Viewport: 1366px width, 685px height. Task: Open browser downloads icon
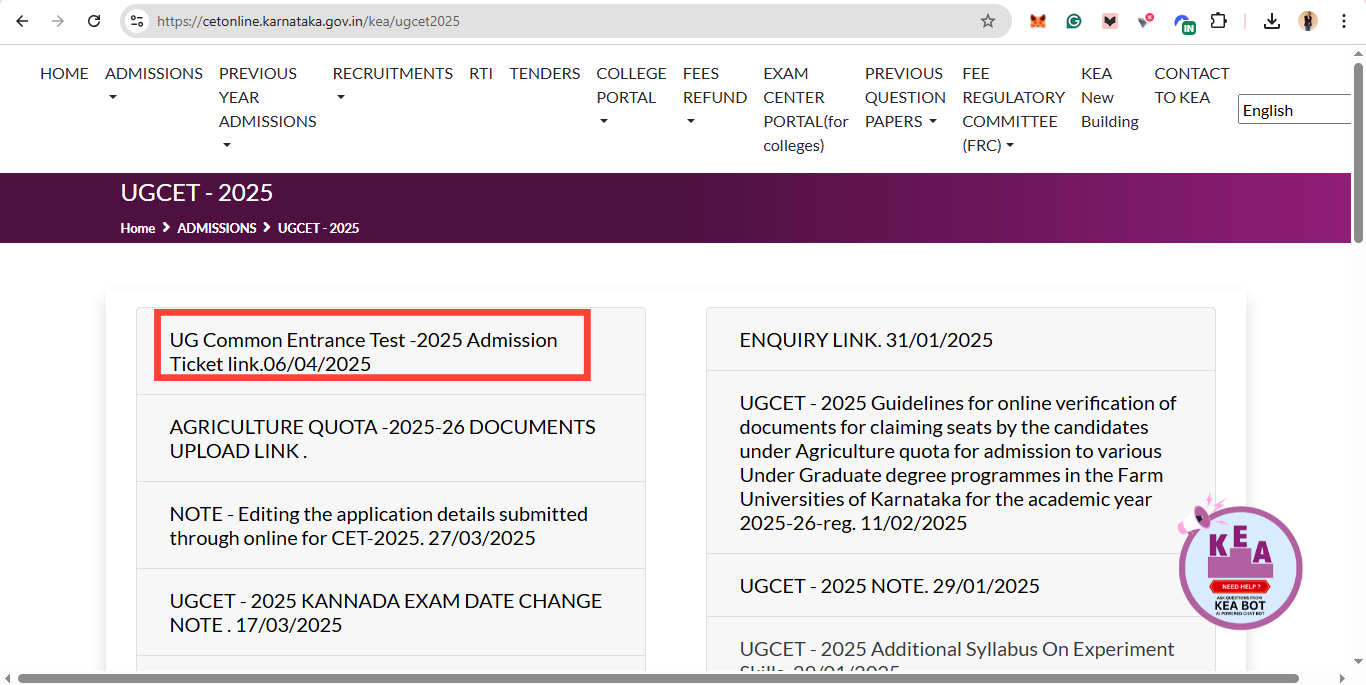(x=1272, y=21)
